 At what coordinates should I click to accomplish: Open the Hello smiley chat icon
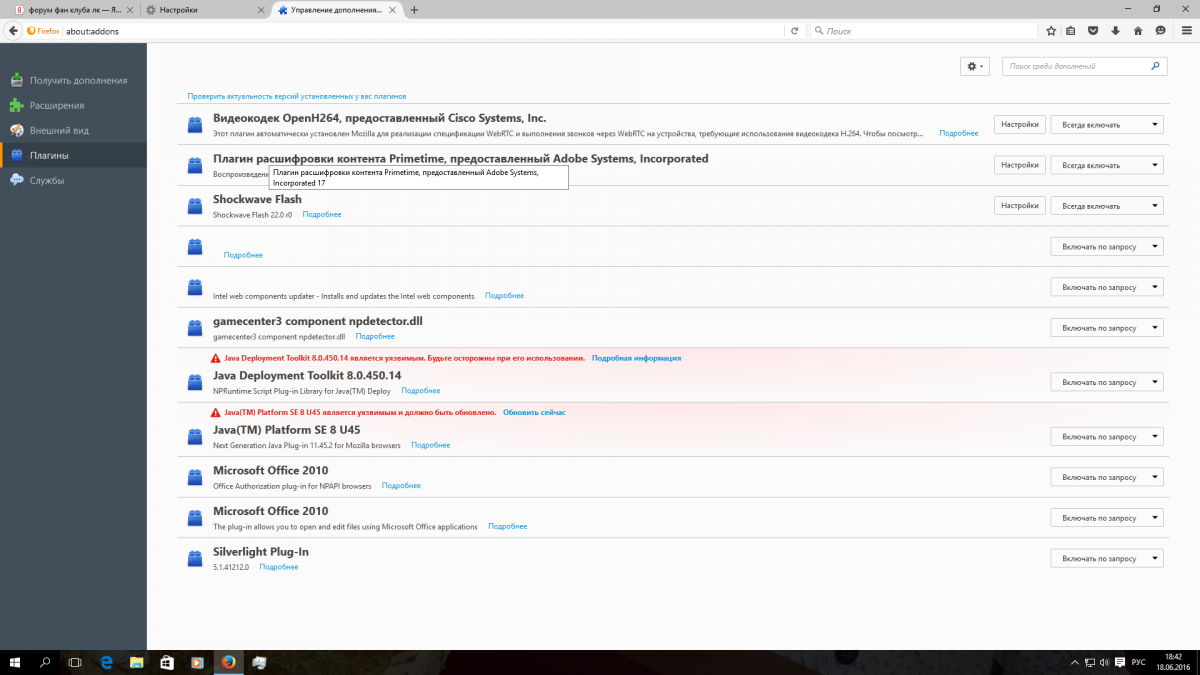pyautogui.click(x=1160, y=31)
